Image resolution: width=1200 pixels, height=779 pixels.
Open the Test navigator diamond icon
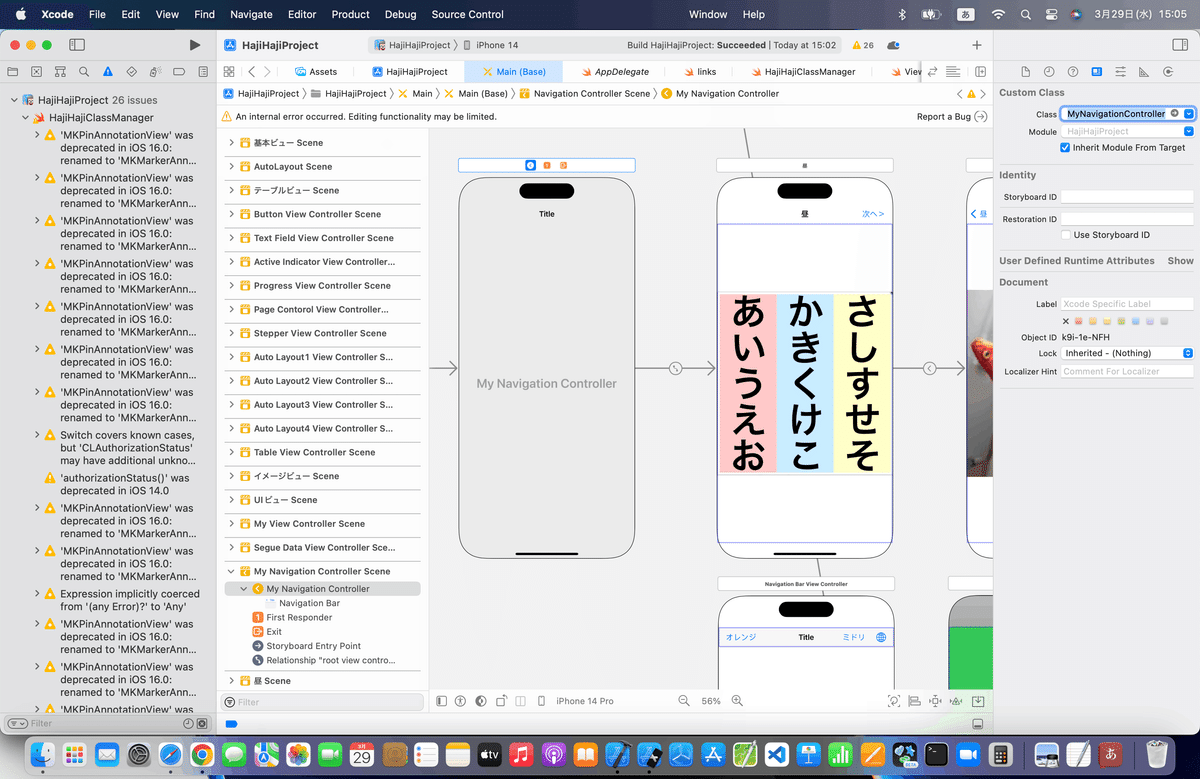(133, 72)
